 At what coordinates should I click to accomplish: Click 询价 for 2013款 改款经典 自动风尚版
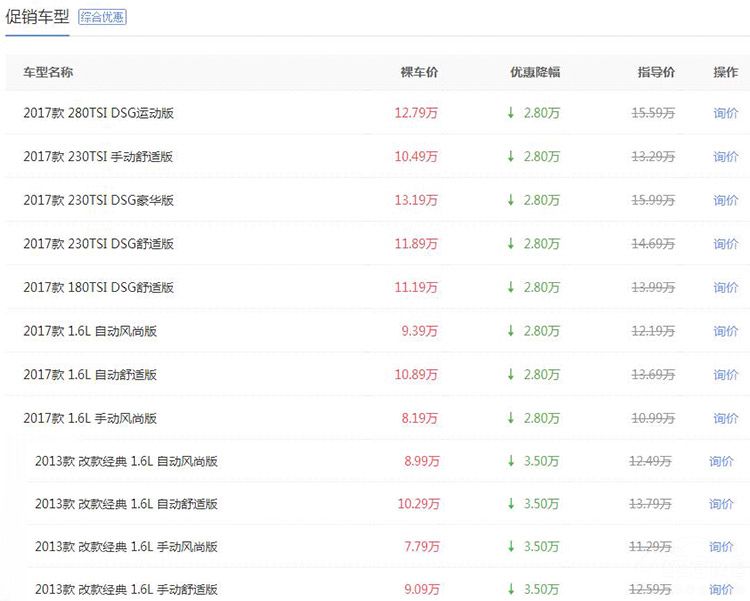click(x=721, y=461)
